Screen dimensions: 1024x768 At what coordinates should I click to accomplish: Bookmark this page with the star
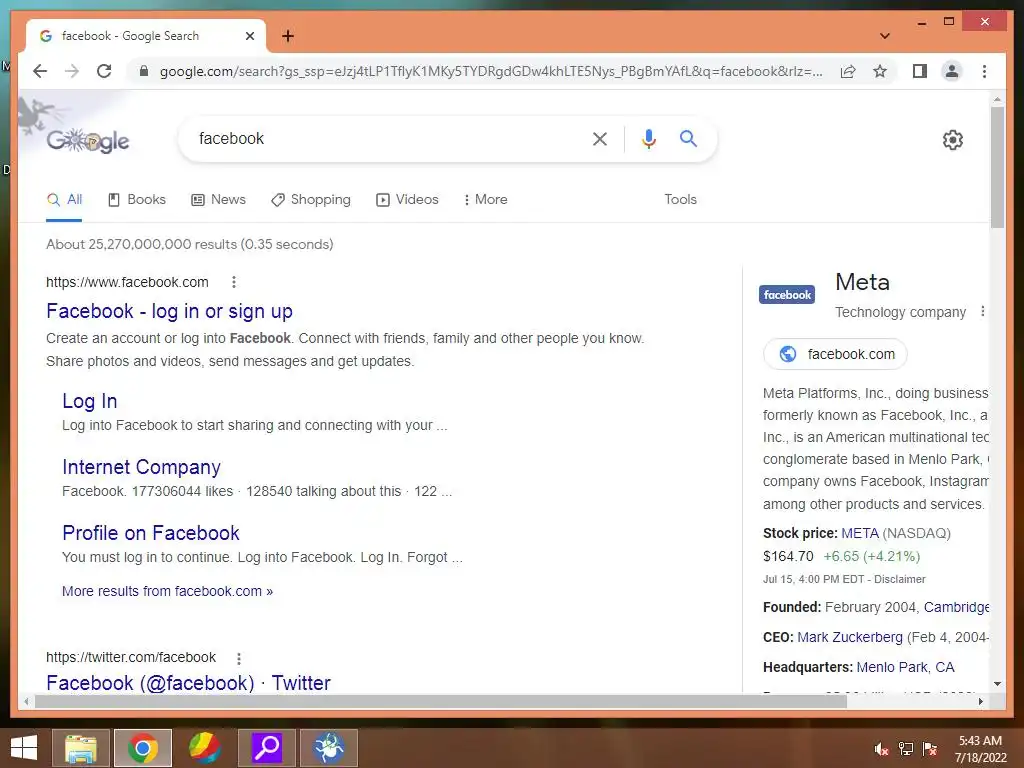click(x=880, y=71)
